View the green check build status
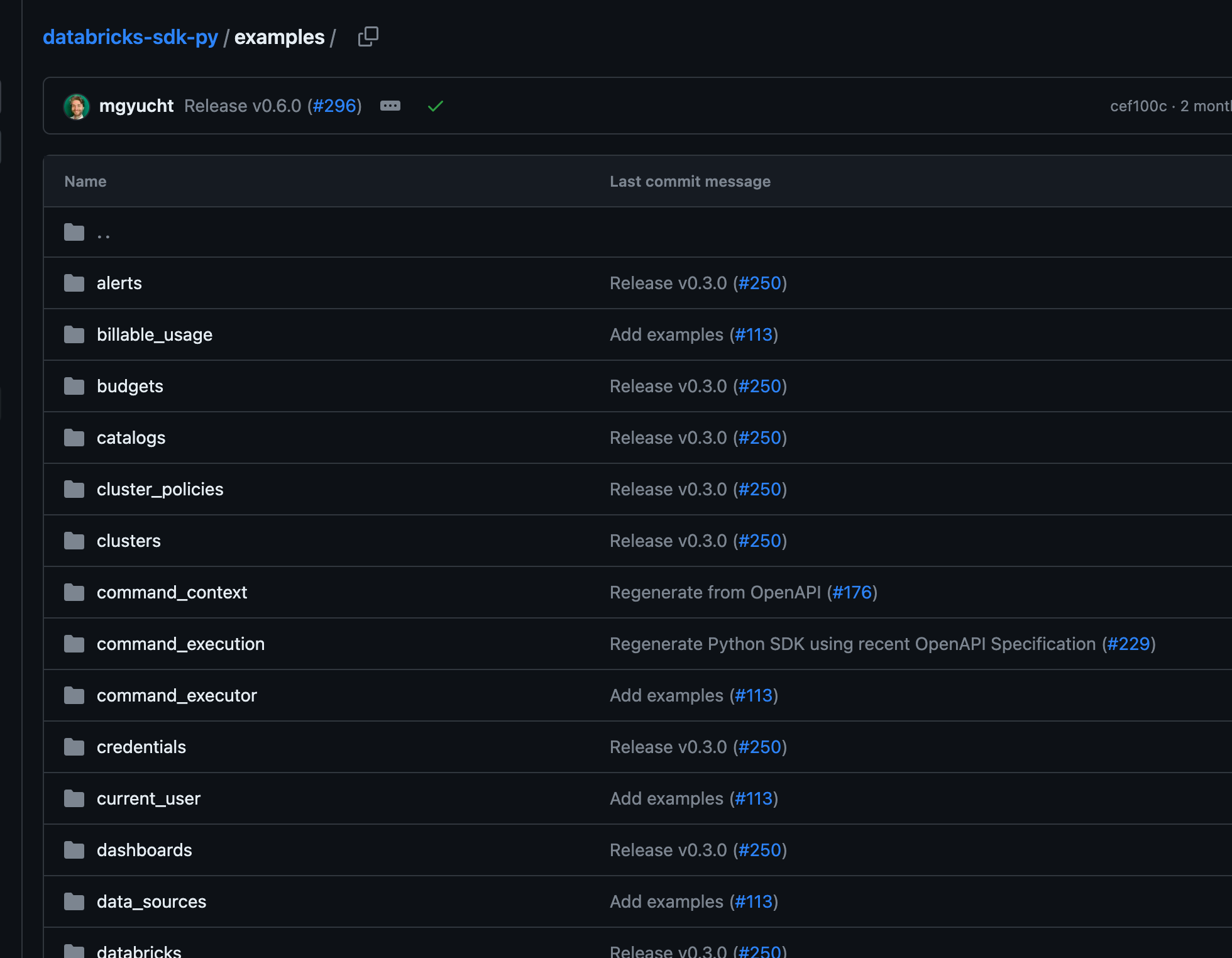The width and height of the screenshot is (1232, 958). pyautogui.click(x=436, y=106)
